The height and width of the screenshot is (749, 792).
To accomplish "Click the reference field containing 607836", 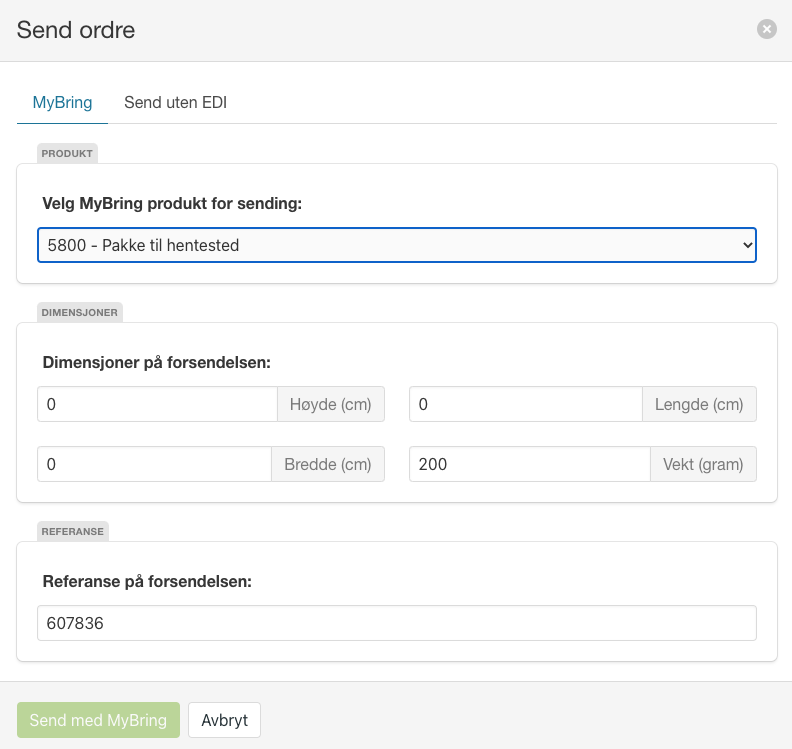I will 397,623.
